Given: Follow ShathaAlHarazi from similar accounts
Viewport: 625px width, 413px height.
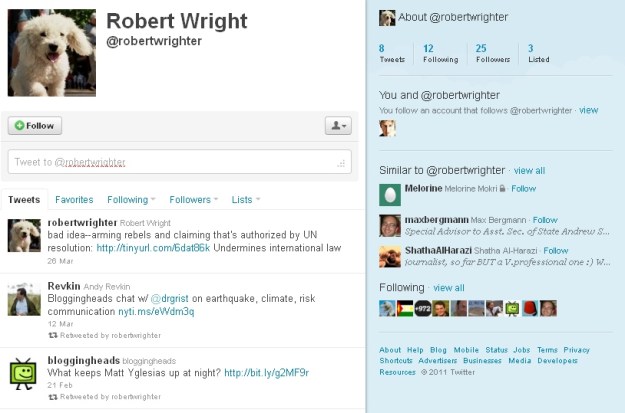Looking at the screenshot, I should point(556,251).
